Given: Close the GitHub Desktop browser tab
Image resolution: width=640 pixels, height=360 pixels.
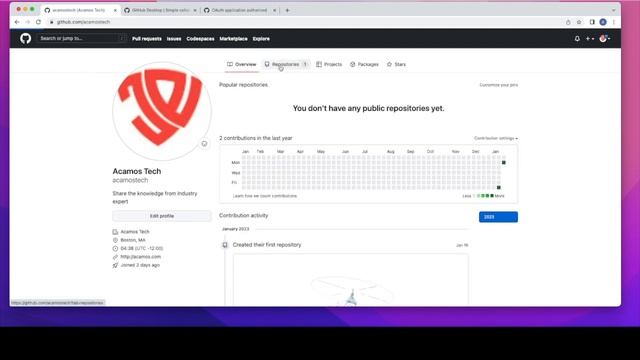Looking at the screenshot, I should coord(195,10).
